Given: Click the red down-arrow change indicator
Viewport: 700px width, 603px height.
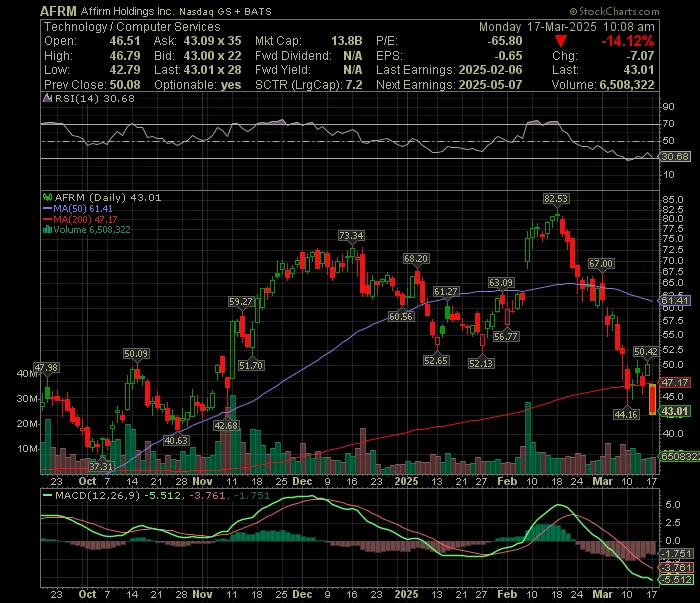Looking at the screenshot, I should tap(561, 42).
